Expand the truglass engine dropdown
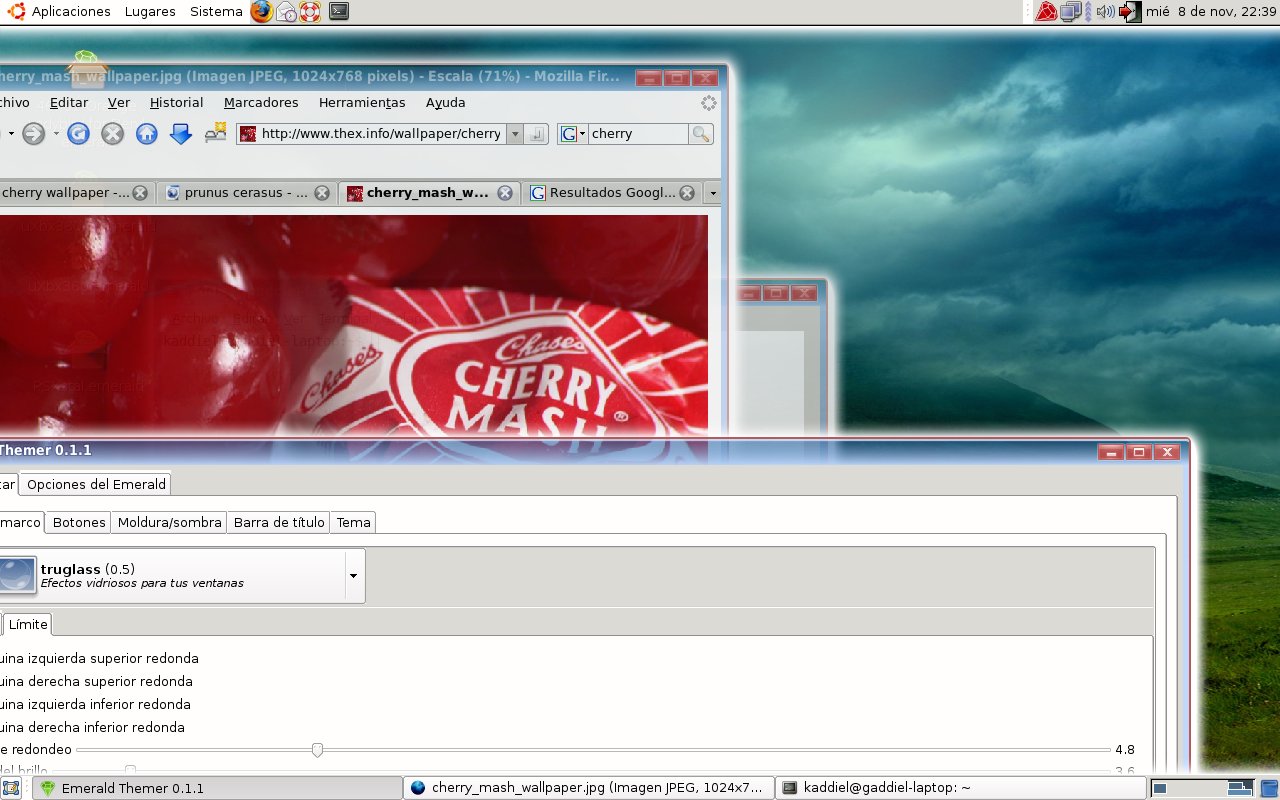Viewport: 1280px width, 800px height. (x=353, y=576)
